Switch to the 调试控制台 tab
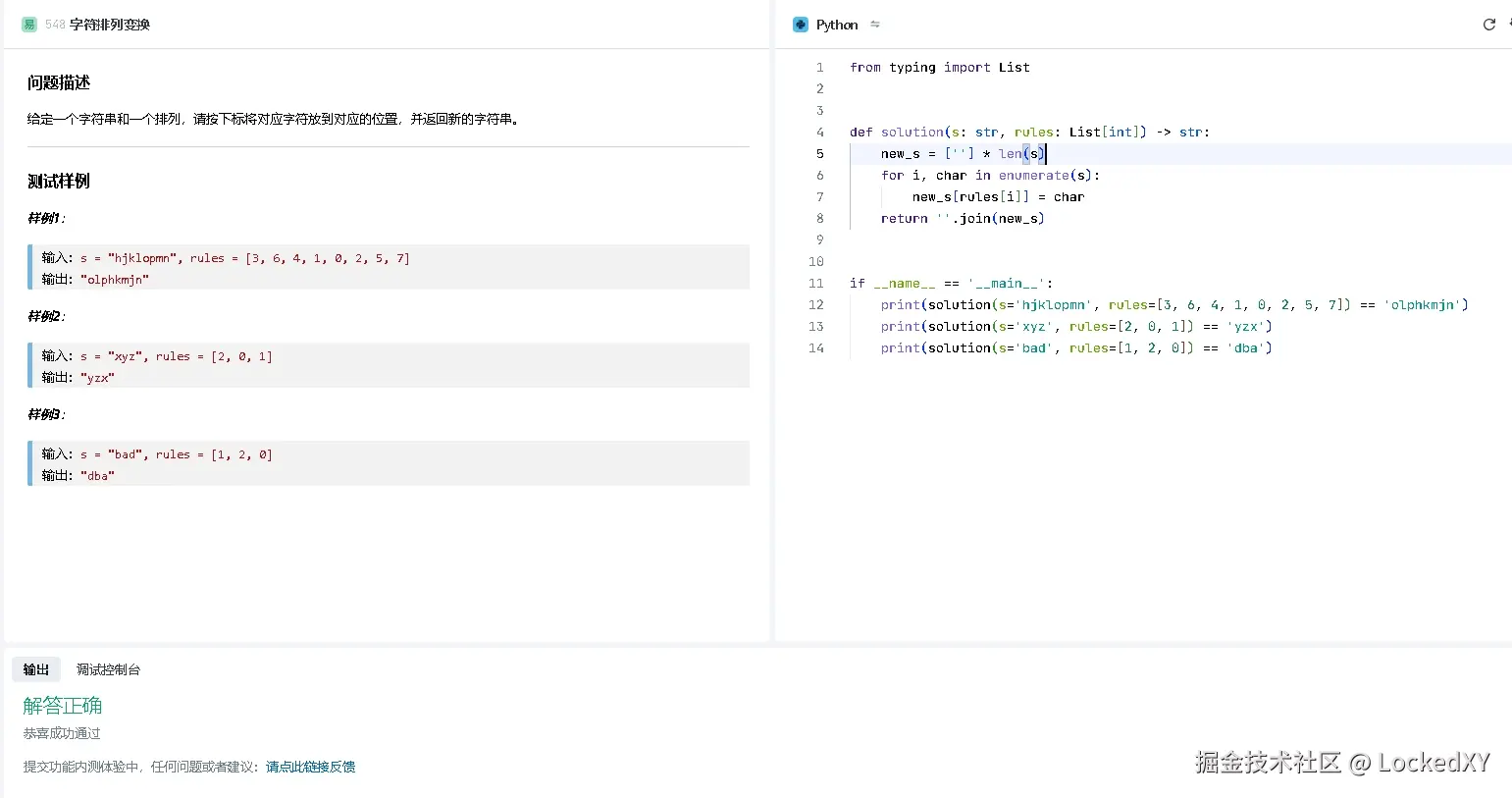This screenshot has width=1512, height=798. (x=108, y=669)
